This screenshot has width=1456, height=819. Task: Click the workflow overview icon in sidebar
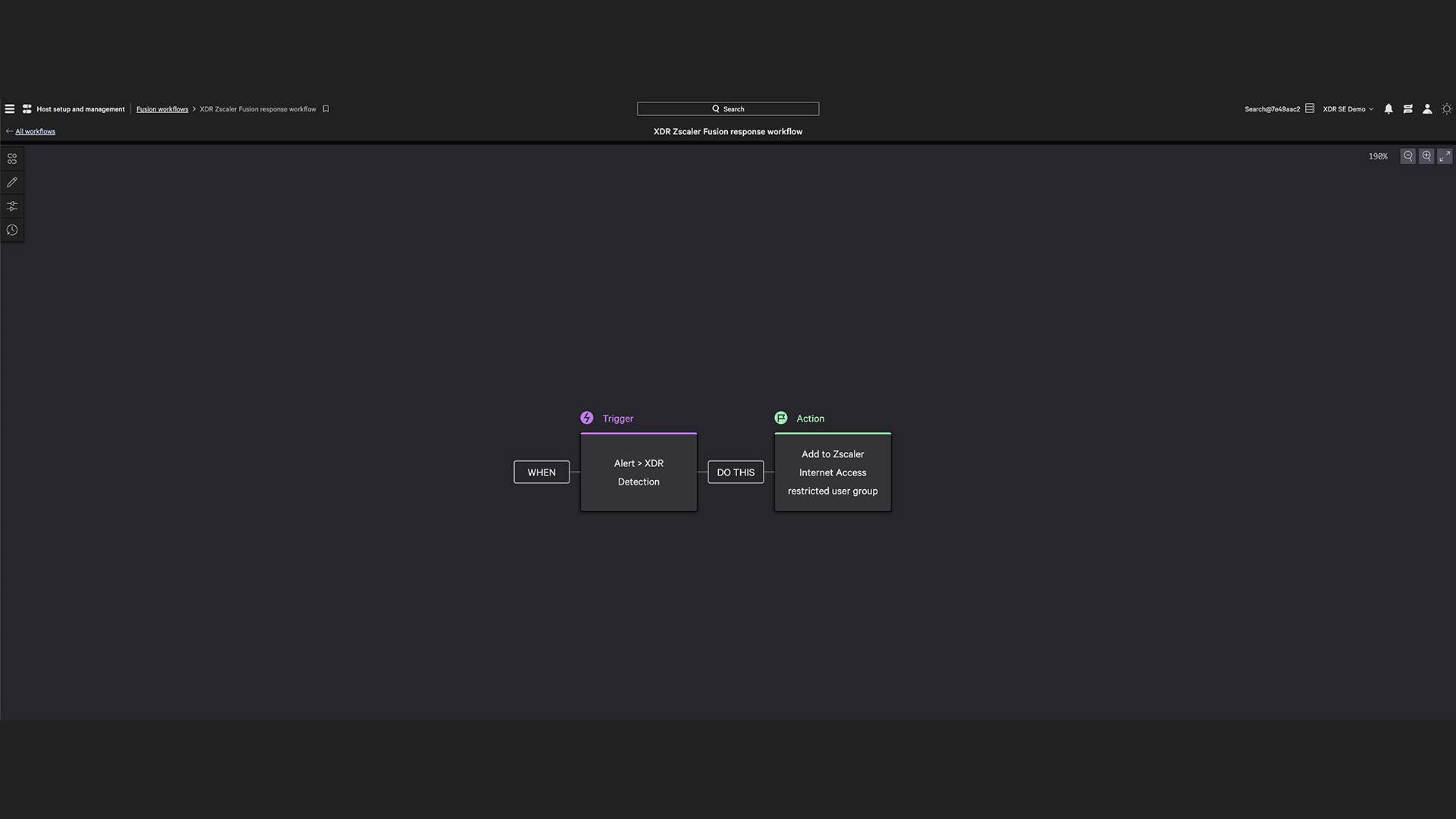pos(12,159)
